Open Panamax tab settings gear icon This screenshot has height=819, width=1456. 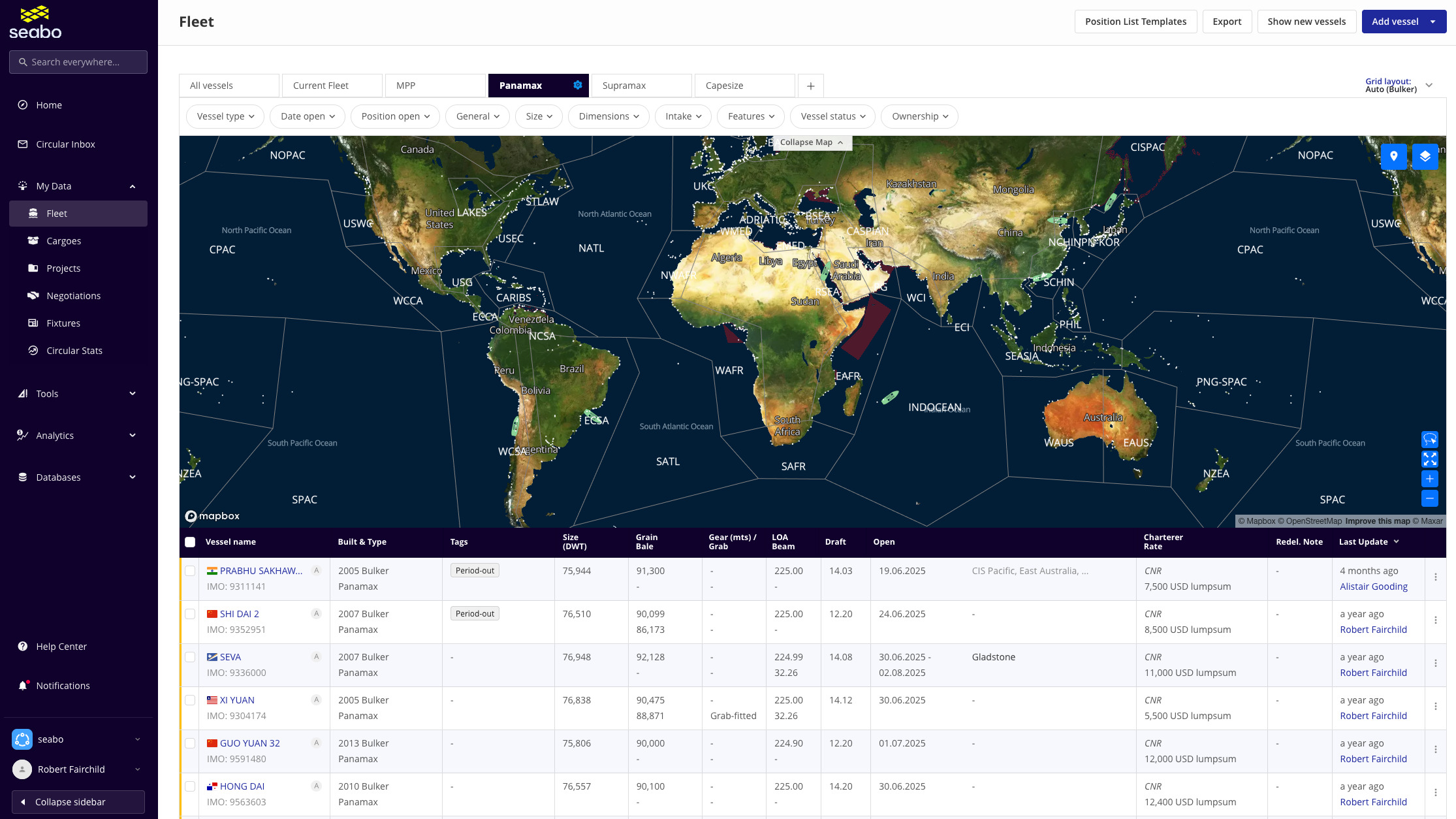(577, 86)
